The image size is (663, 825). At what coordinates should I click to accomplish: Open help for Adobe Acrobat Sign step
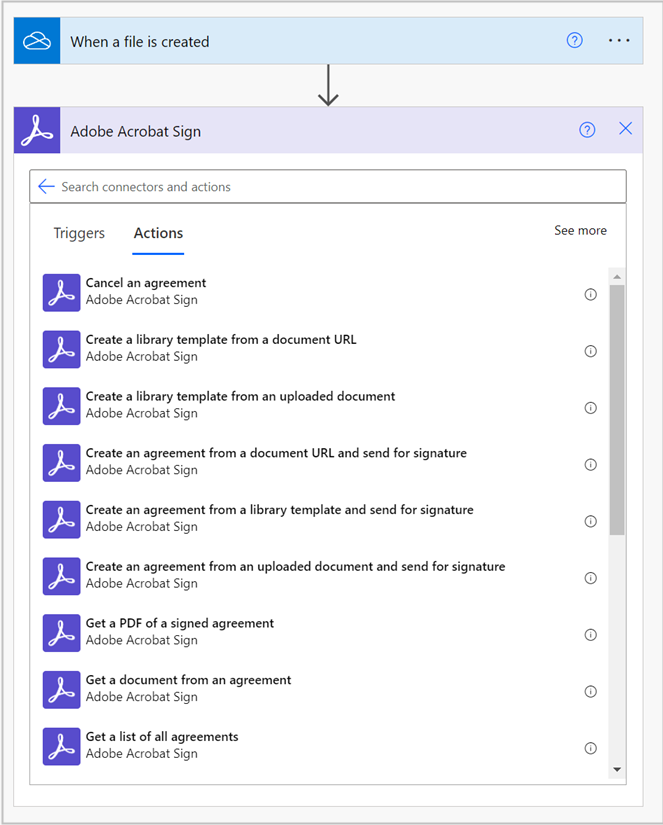click(587, 129)
